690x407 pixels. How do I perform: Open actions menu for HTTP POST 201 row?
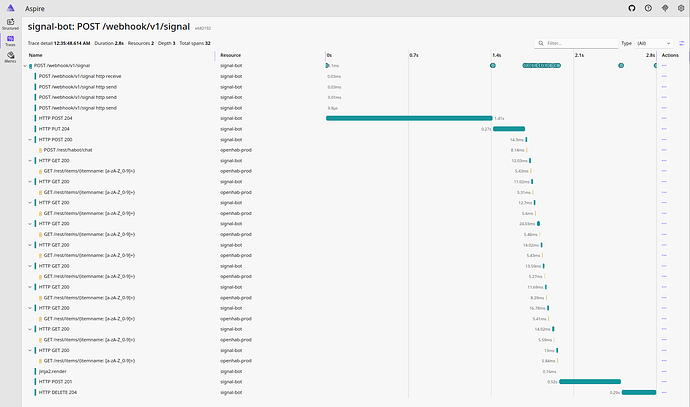664,382
